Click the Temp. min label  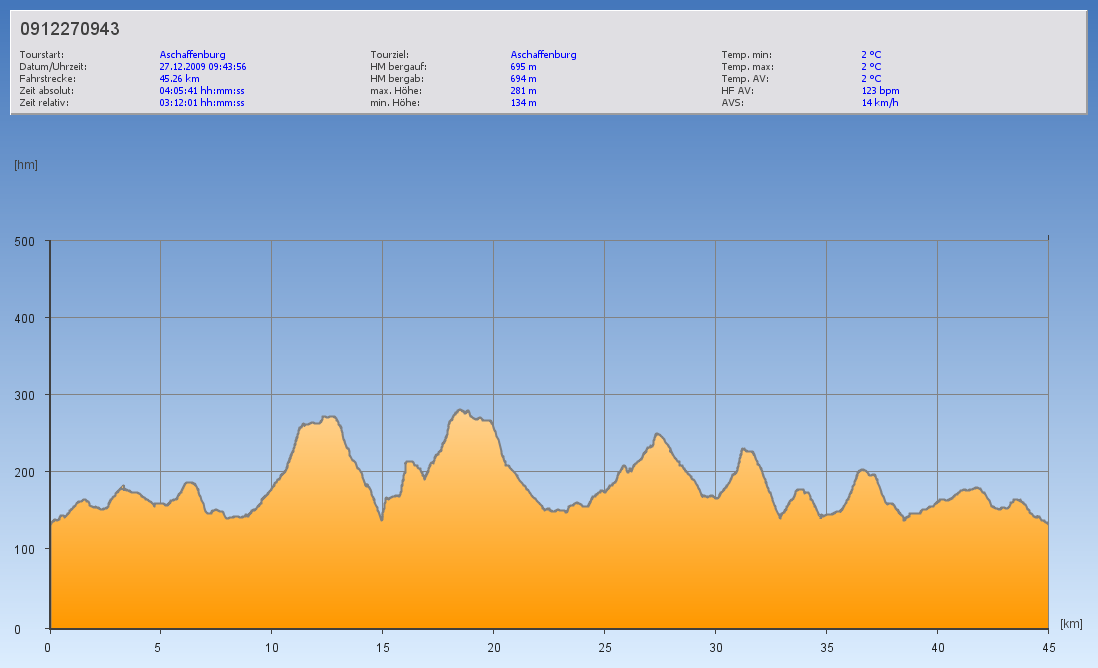[x=746, y=55]
